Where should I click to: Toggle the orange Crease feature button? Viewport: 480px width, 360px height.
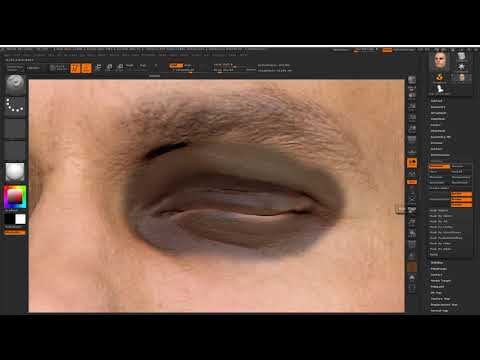coord(462,205)
